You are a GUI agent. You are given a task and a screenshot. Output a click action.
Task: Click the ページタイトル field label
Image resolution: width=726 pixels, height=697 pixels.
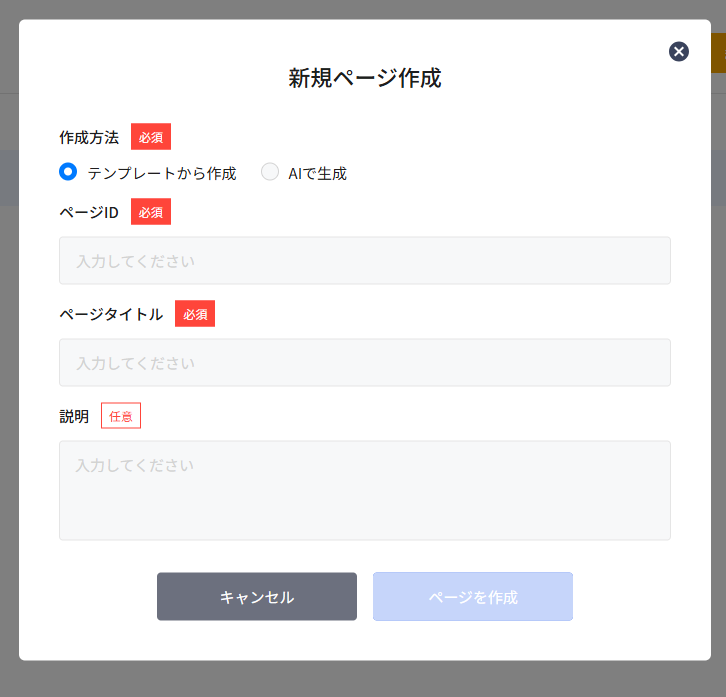[x=111, y=314]
